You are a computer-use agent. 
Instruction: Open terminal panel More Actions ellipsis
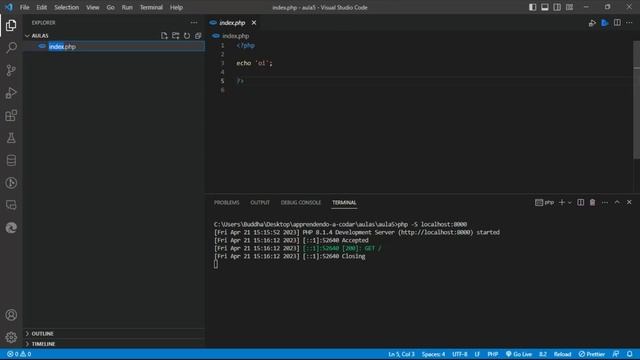(605, 202)
